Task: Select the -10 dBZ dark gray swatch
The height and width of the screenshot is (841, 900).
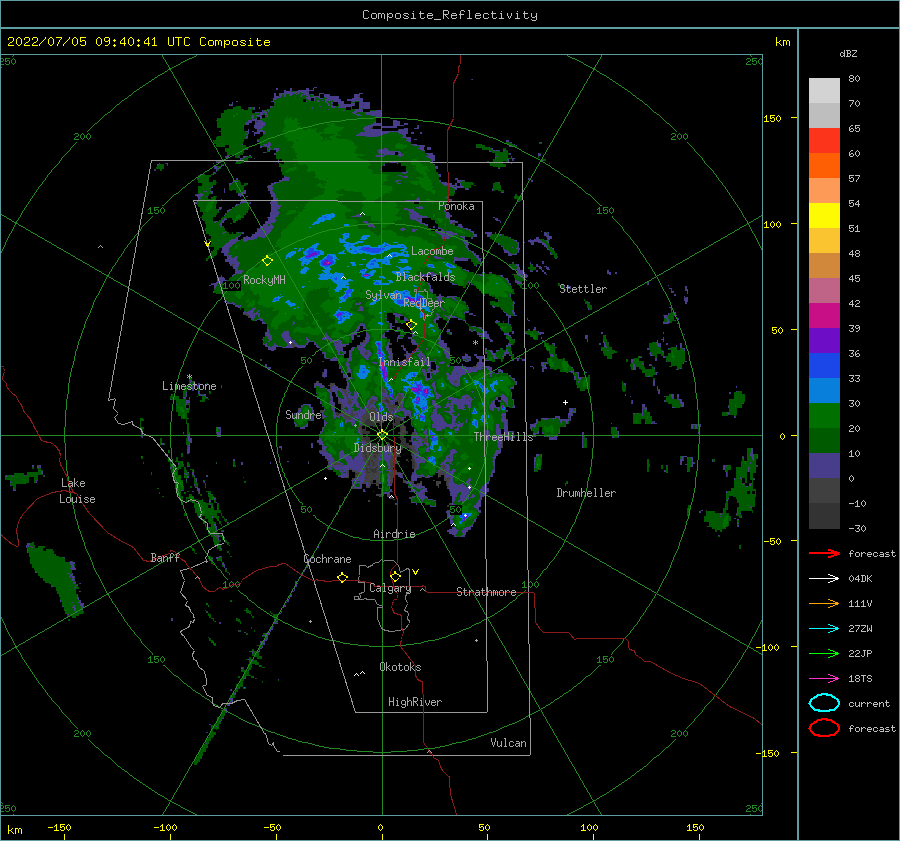Action: [824, 516]
